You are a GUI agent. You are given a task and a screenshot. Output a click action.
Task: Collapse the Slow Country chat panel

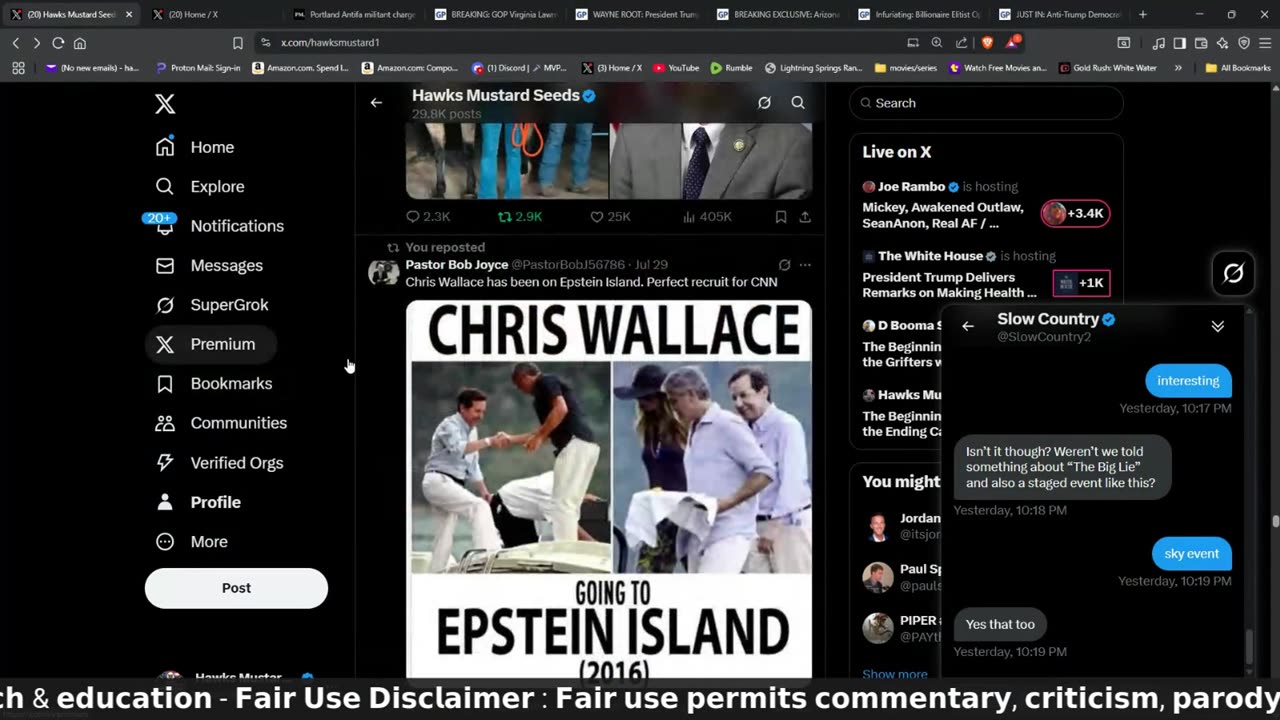pos(1217,326)
